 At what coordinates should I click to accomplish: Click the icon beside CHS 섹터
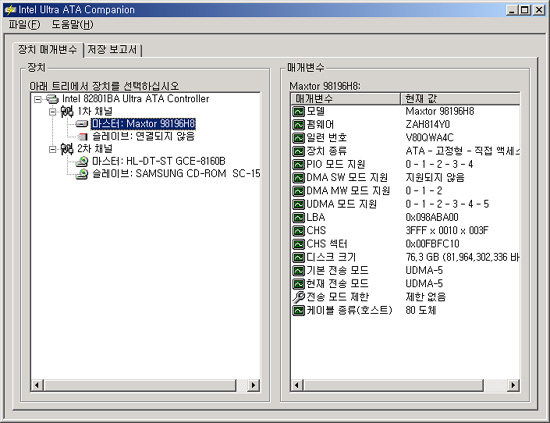(x=299, y=244)
